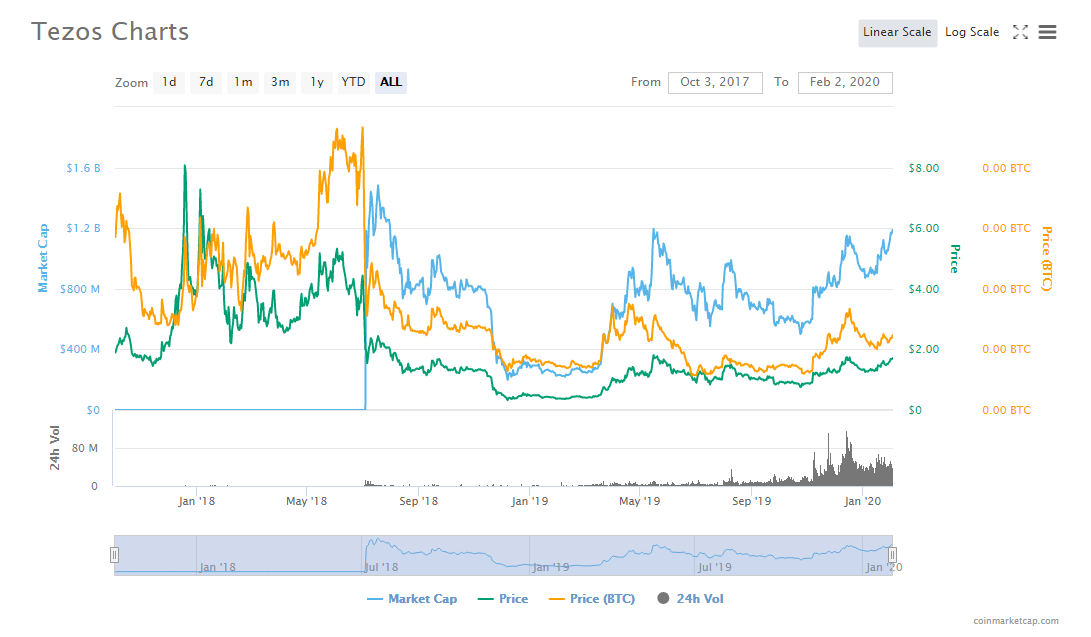
Task: Click the $6.00 price axis label
Action: (x=923, y=228)
